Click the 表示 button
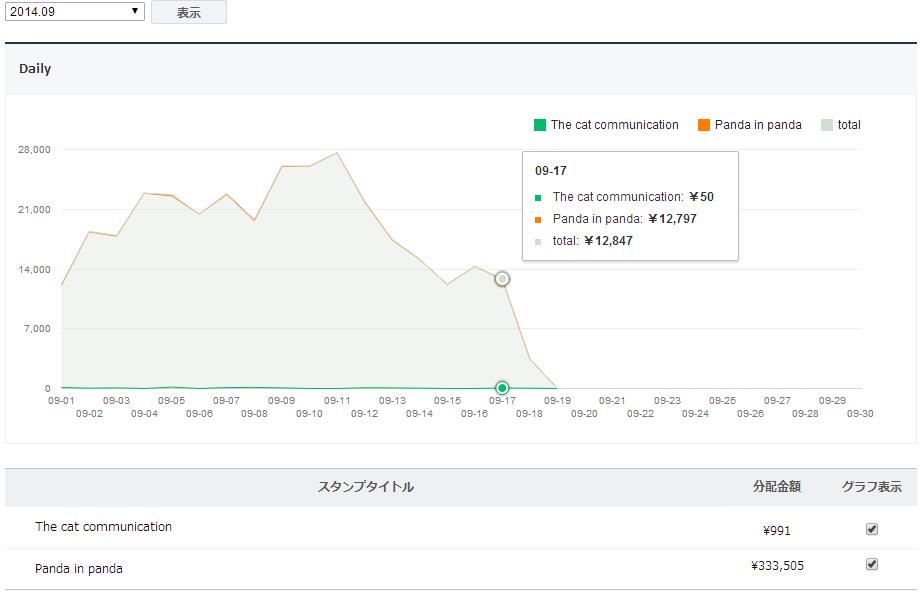Viewport: 921px width, 595px height. [x=188, y=12]
